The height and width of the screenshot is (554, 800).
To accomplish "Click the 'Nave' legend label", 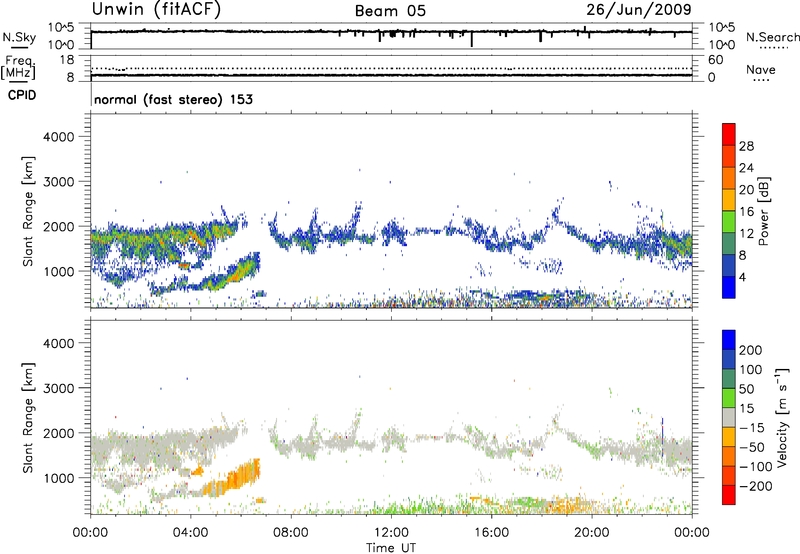I will (x=761, y=70).
